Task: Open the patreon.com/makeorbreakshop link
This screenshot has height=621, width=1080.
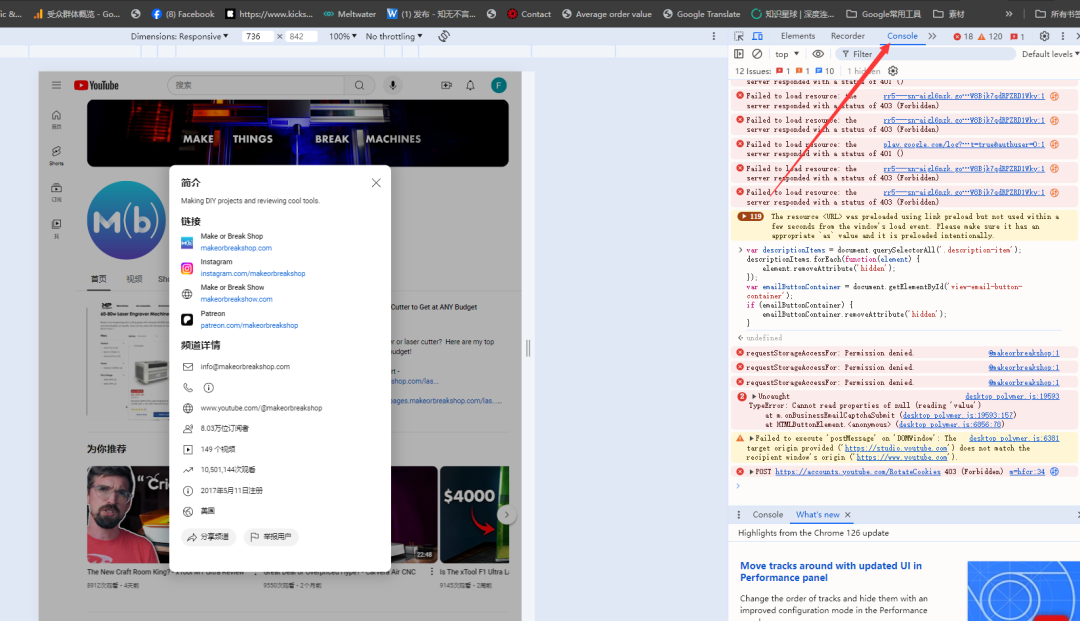Action: point(249,325)
